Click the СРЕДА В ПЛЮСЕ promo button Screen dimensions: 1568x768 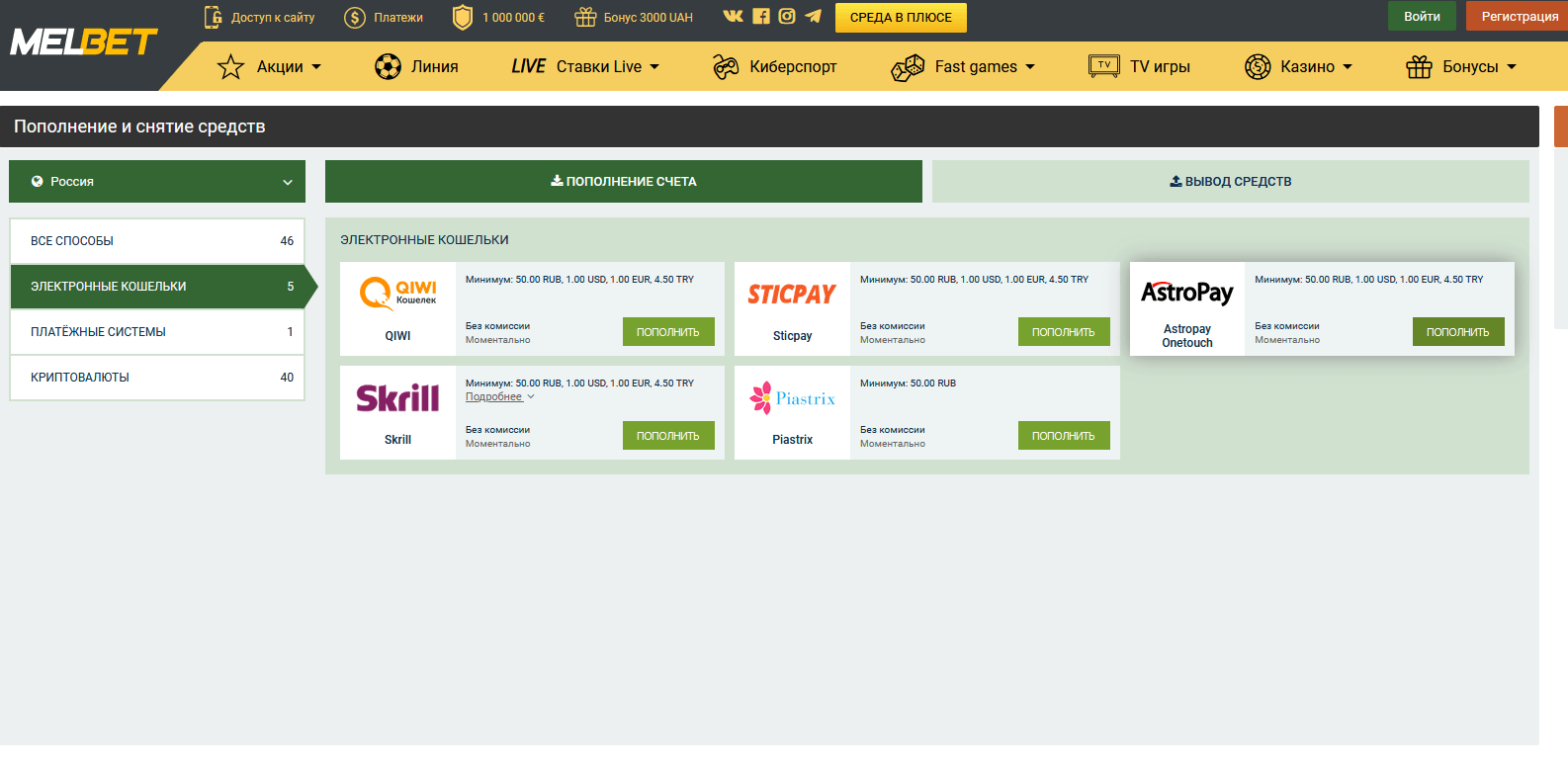(x=901, y=18)
